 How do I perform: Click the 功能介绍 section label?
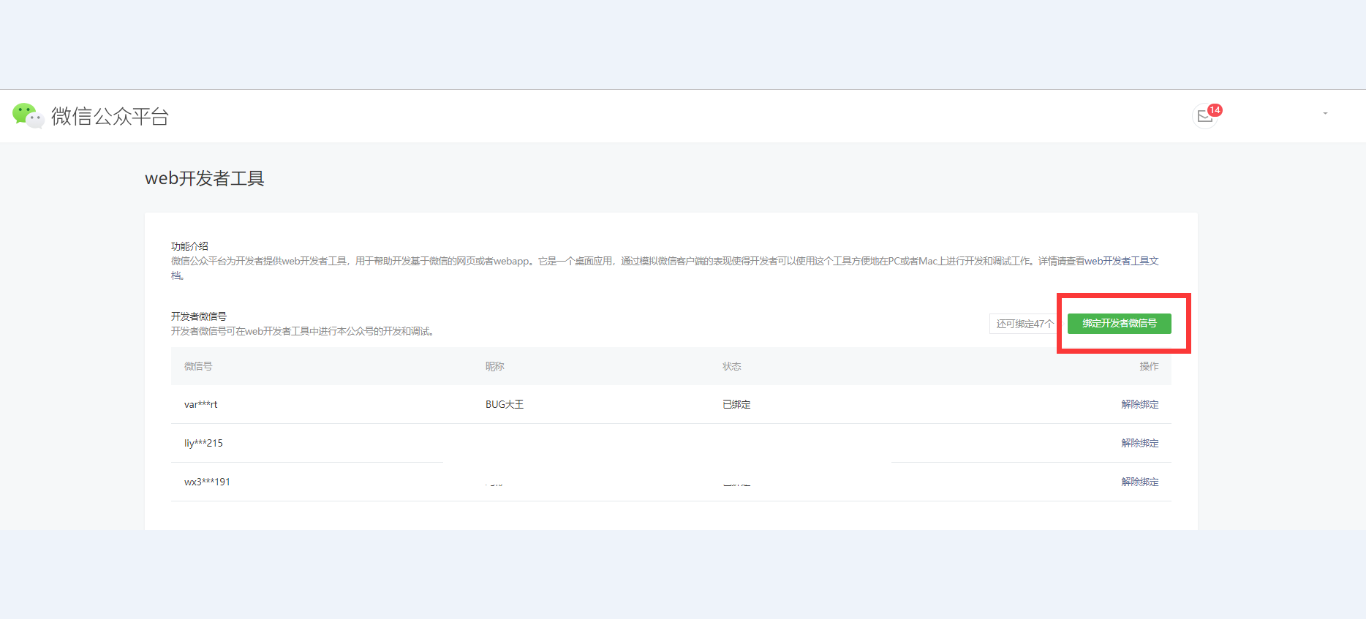coord(190,246)
